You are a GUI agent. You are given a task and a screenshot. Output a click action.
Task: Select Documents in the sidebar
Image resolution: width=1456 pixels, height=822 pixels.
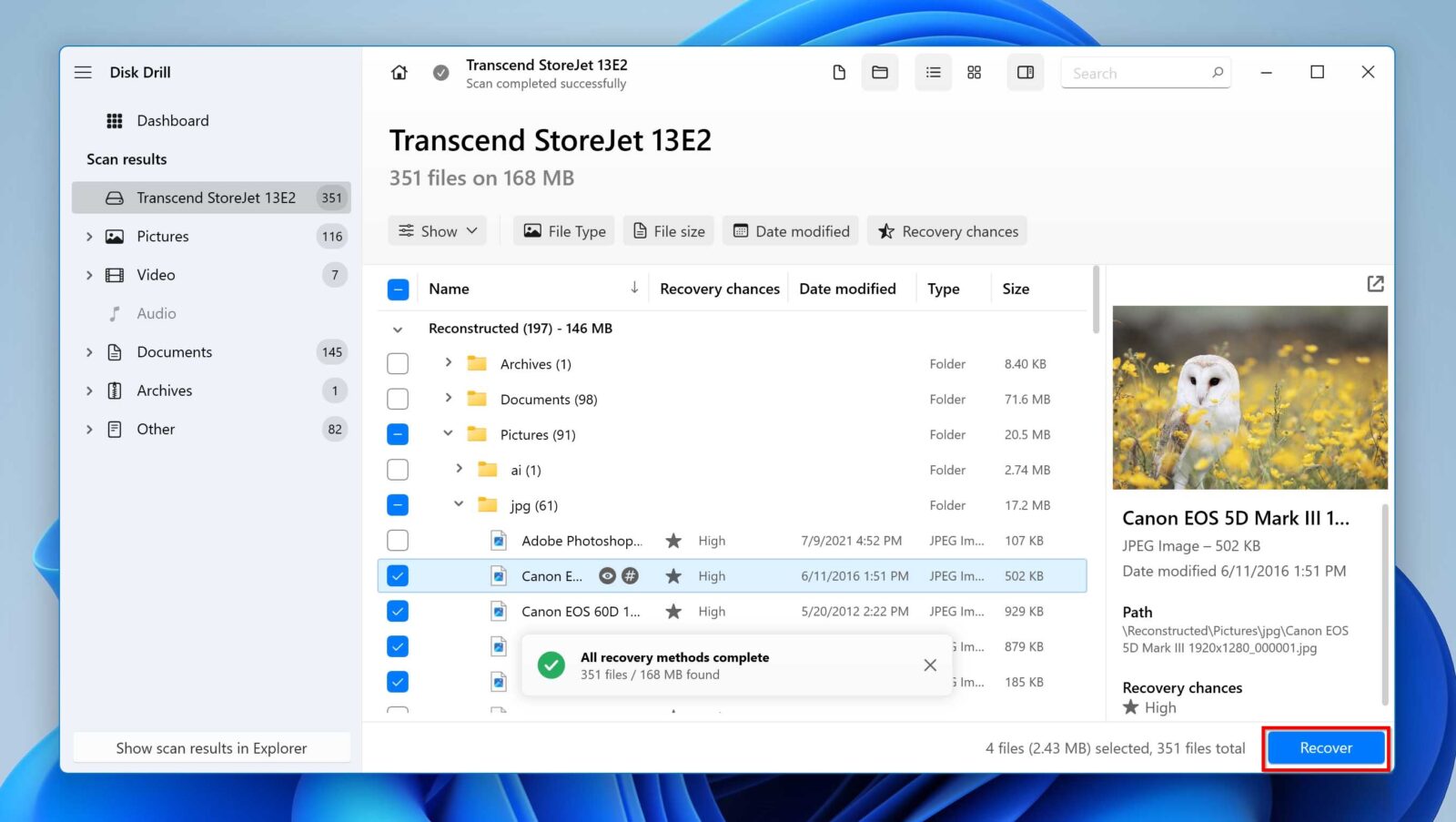click(174, 351)
